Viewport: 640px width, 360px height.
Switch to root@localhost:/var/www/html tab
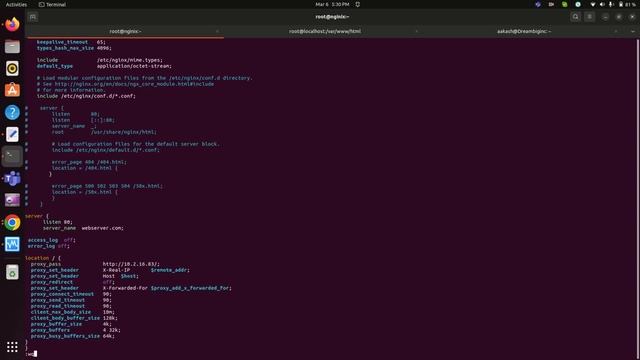pos(324,31)
